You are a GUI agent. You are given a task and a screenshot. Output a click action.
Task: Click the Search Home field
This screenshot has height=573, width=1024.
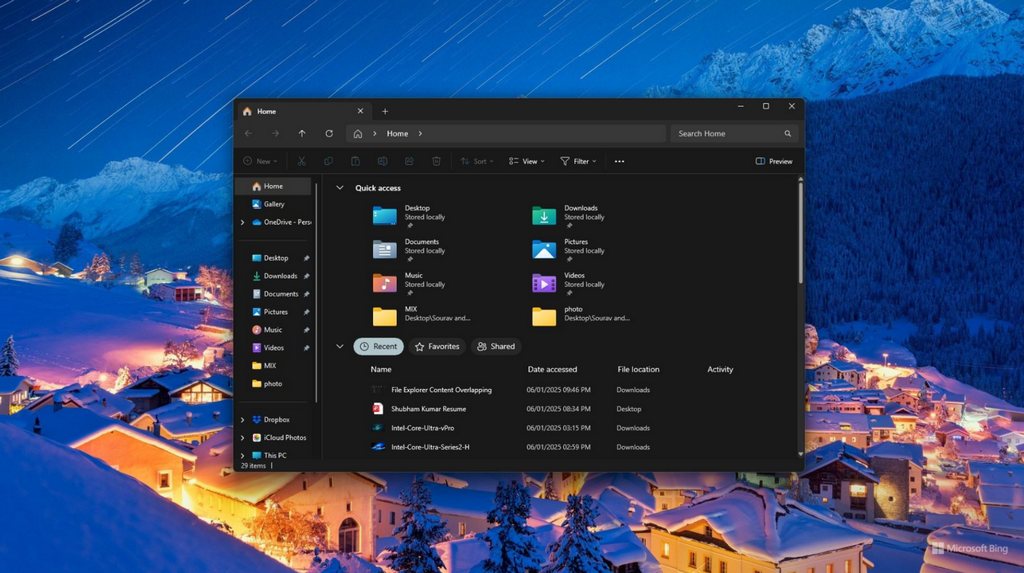(x=734, y=134)
